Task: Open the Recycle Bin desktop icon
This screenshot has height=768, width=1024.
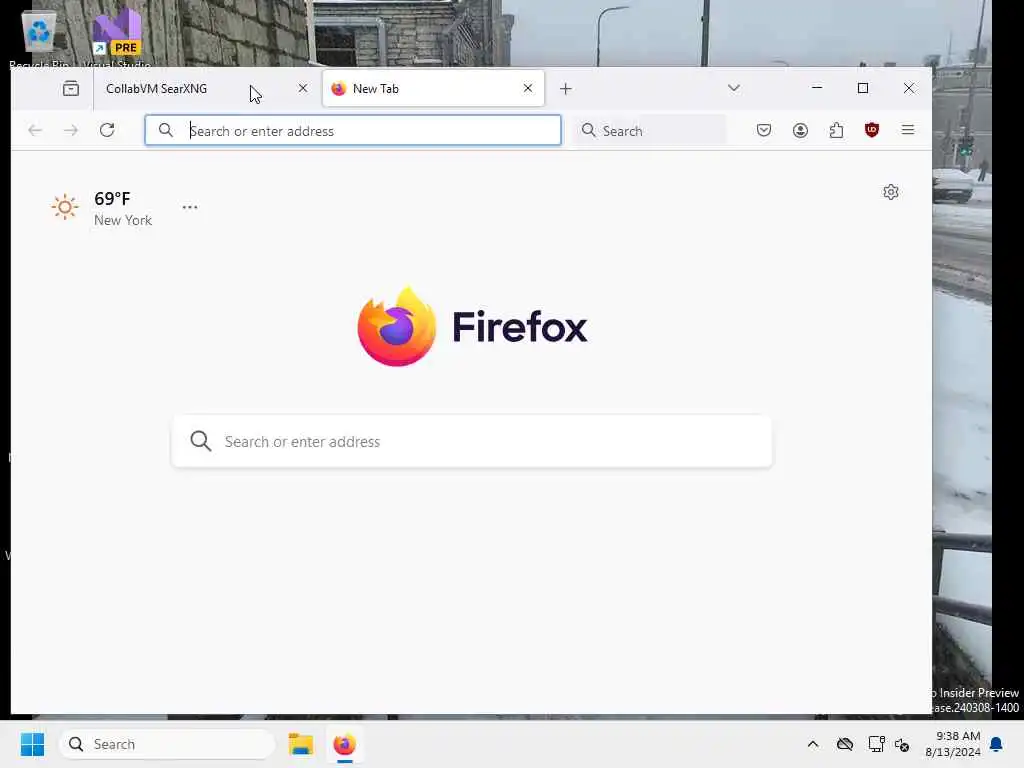Action: pos(39,38)
